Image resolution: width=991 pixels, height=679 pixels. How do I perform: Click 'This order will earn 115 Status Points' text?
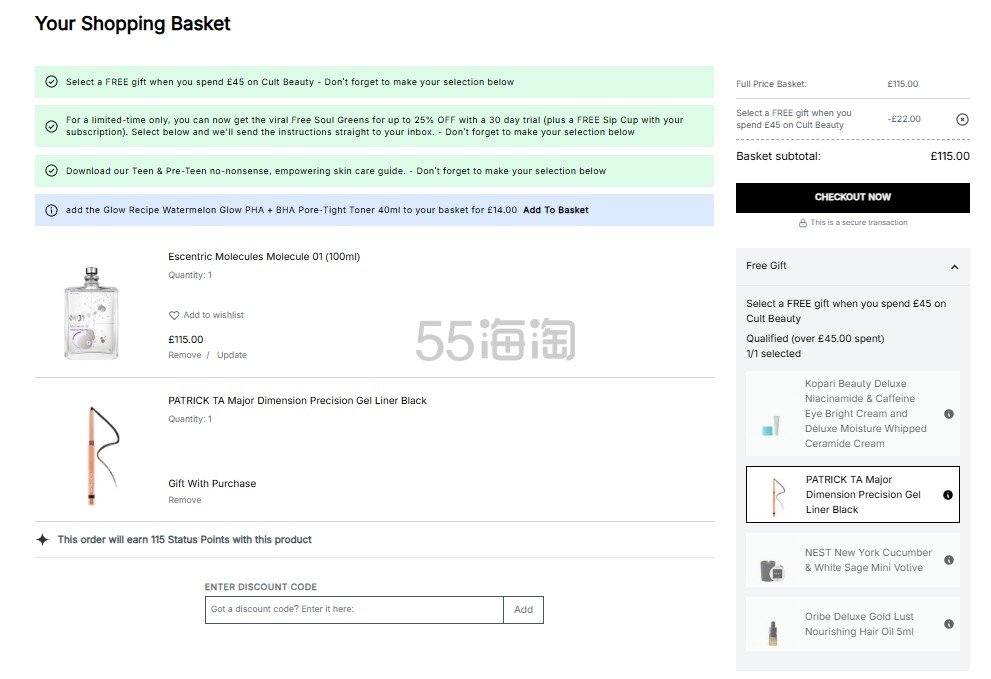[185, 540]
